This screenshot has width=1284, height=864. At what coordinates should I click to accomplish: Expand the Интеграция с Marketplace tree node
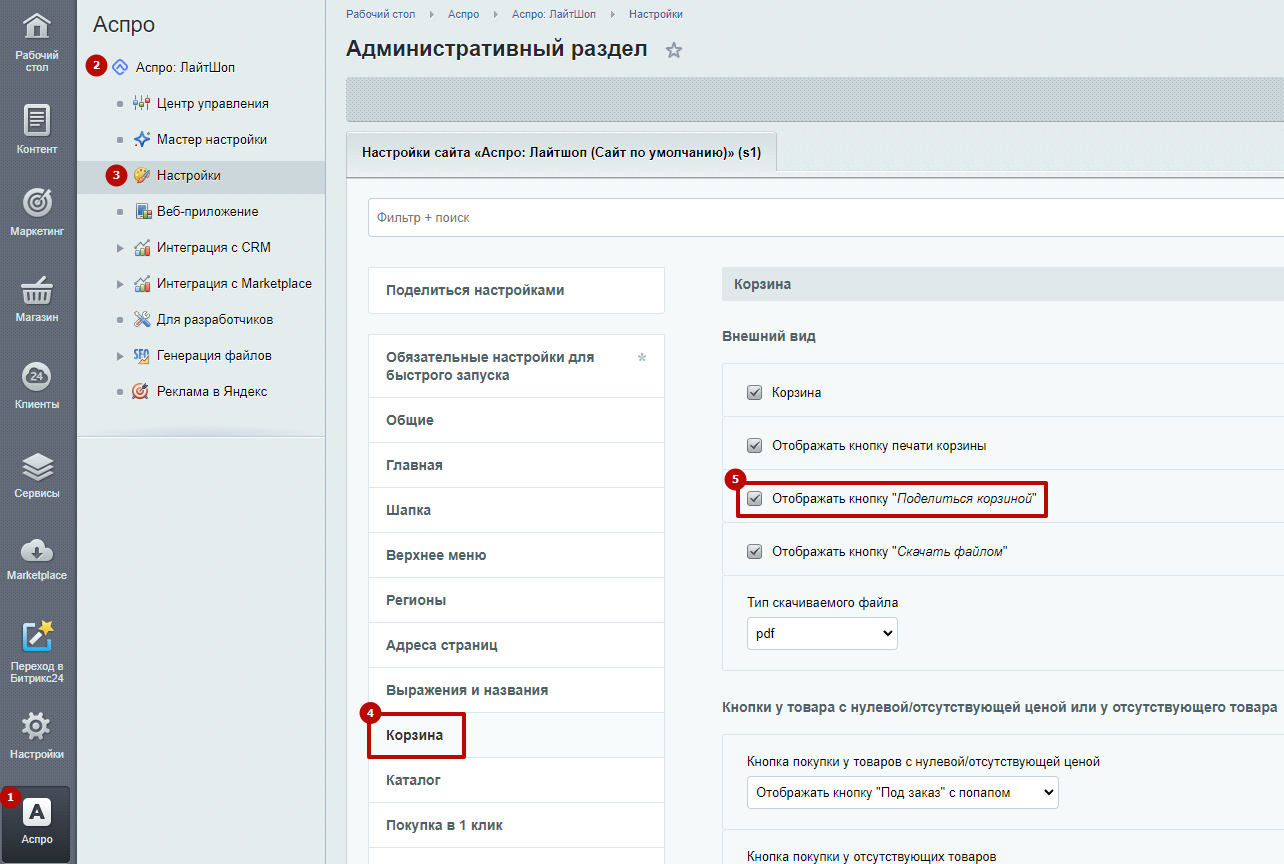coord(120,284)
